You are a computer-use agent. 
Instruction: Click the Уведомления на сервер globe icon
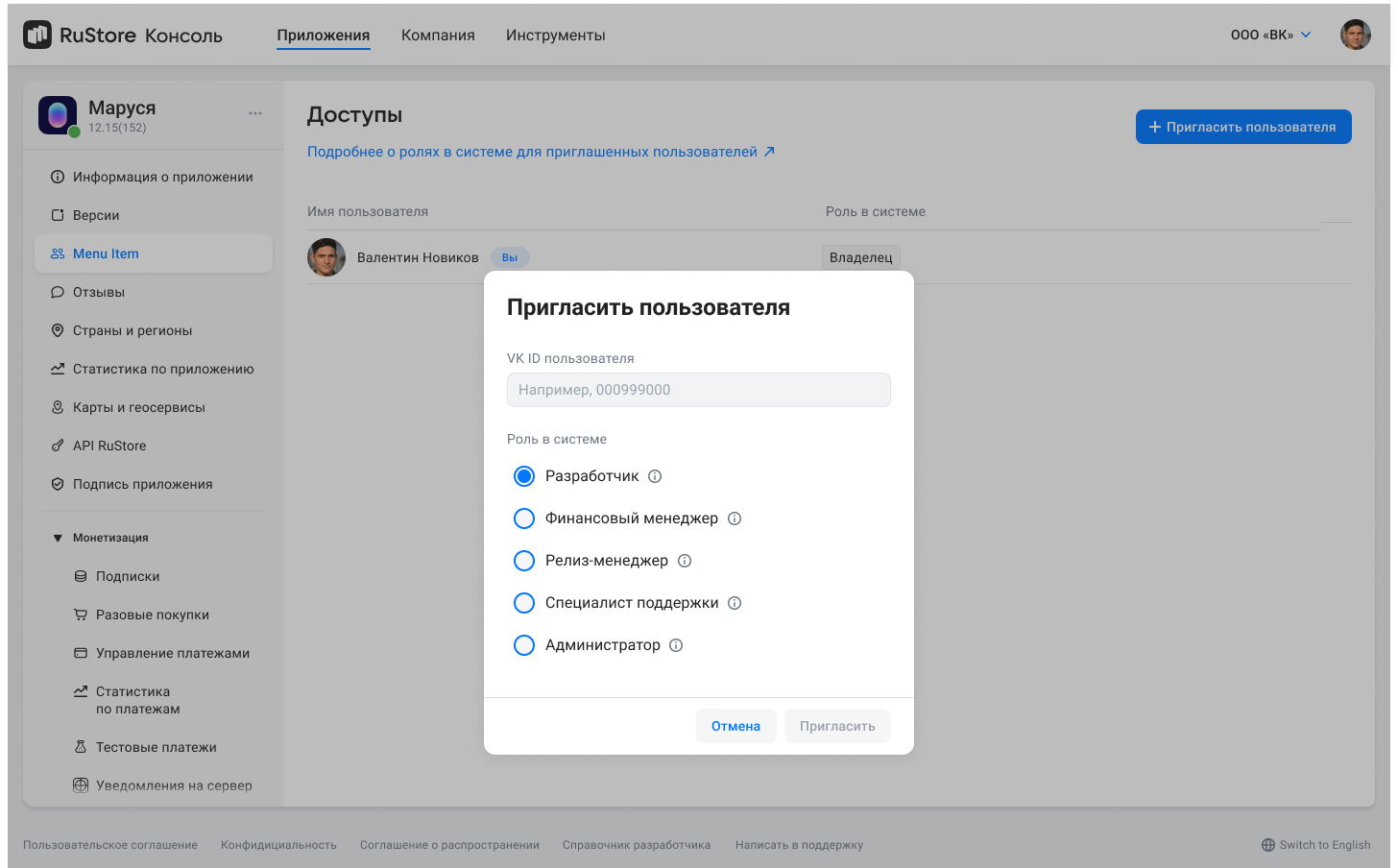81,785
